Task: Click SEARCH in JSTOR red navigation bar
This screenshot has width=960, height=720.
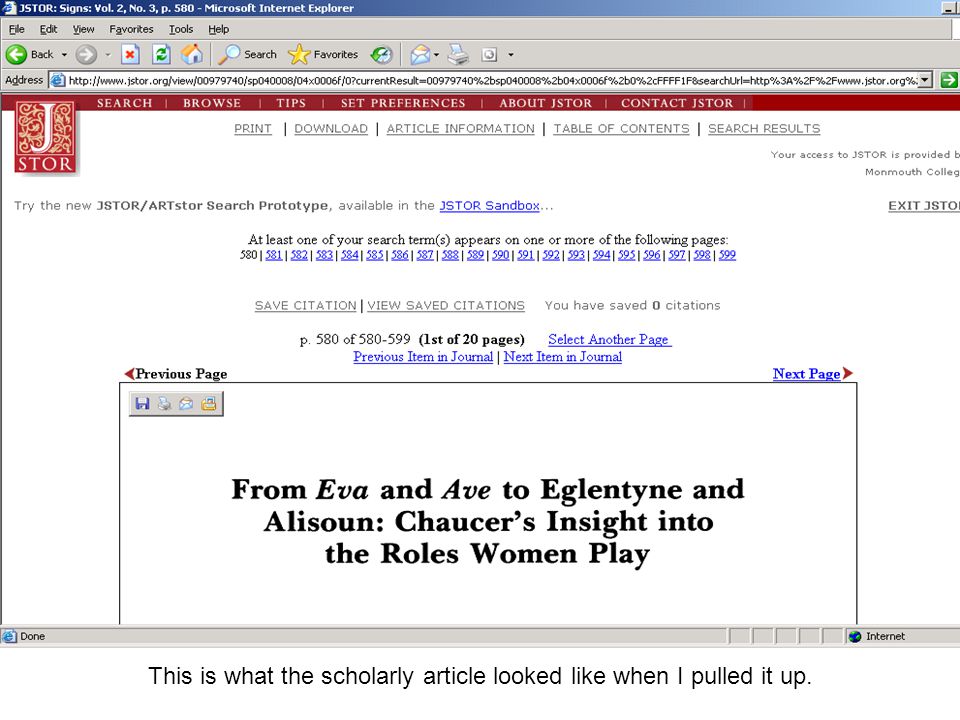Action: click(x=124, y=103)
